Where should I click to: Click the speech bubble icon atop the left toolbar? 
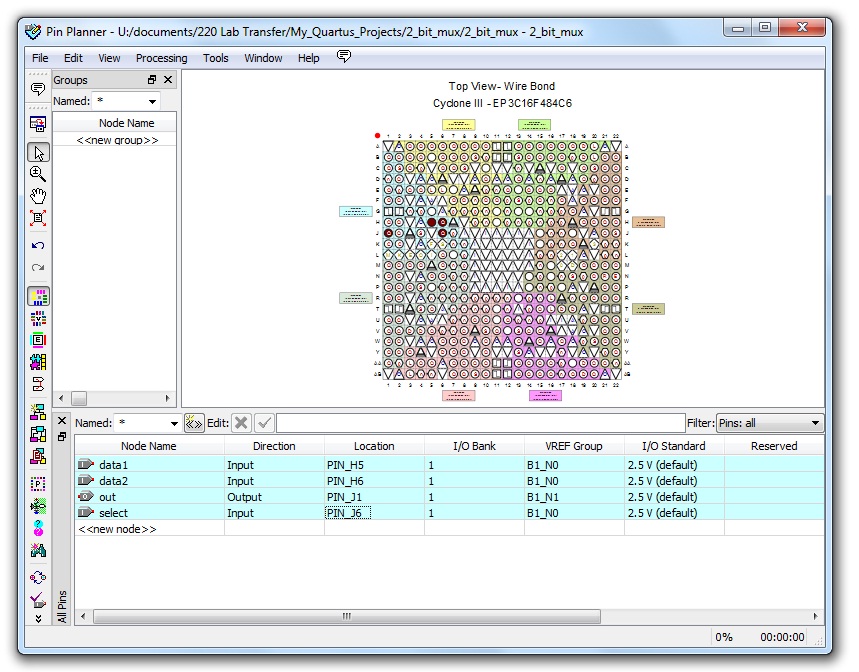click(38, 89)
